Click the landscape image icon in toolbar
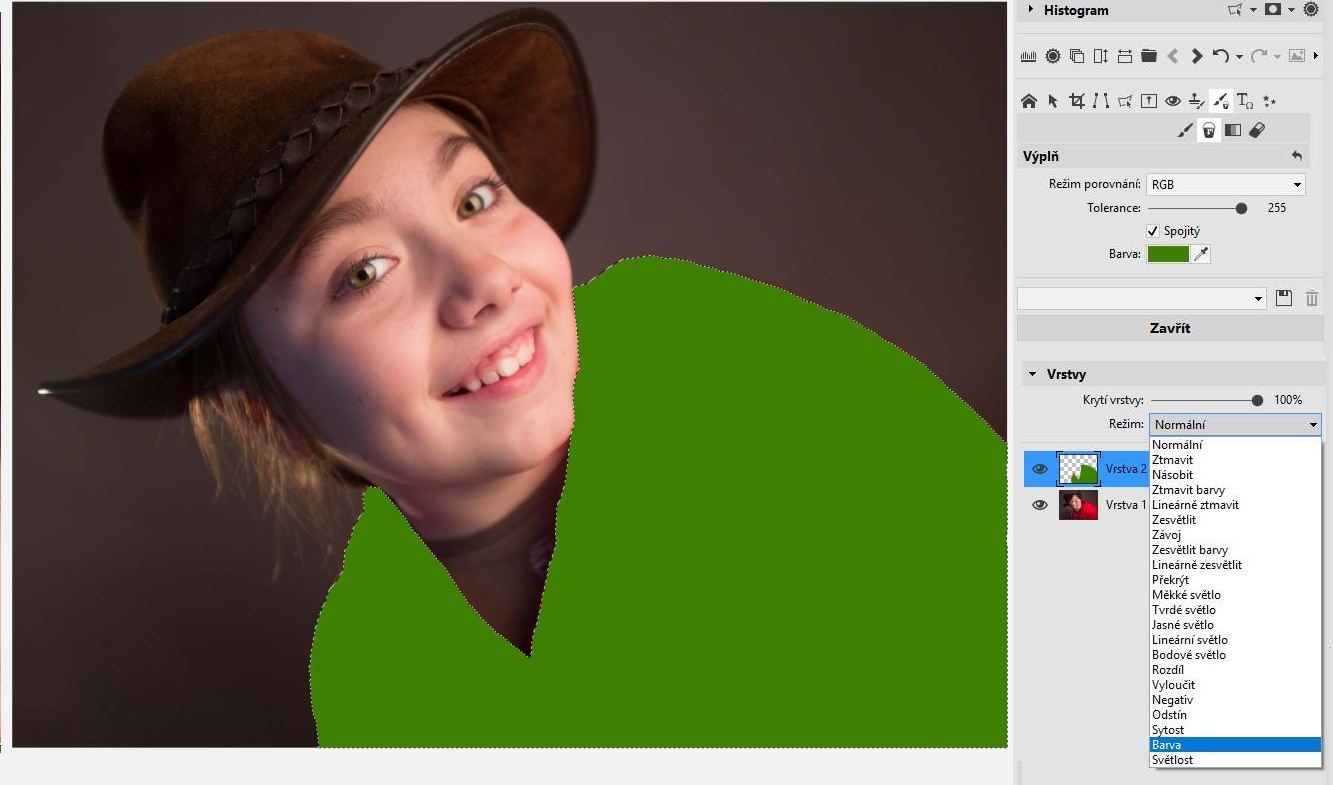 coord(1297,56)
